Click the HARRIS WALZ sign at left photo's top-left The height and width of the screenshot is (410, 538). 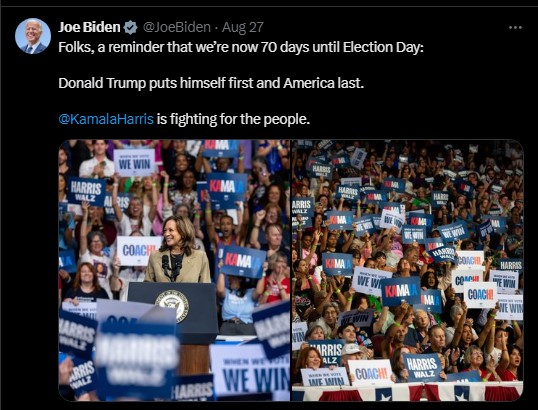tap(86, 191)
